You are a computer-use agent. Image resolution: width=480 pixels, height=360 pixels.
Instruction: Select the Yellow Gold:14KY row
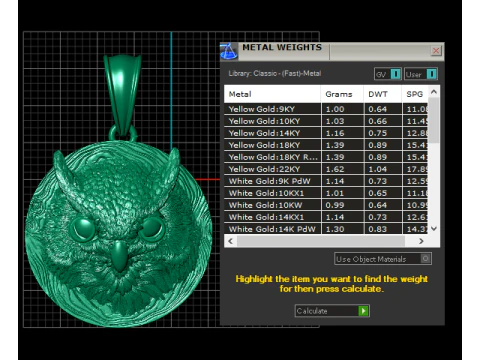326,133
